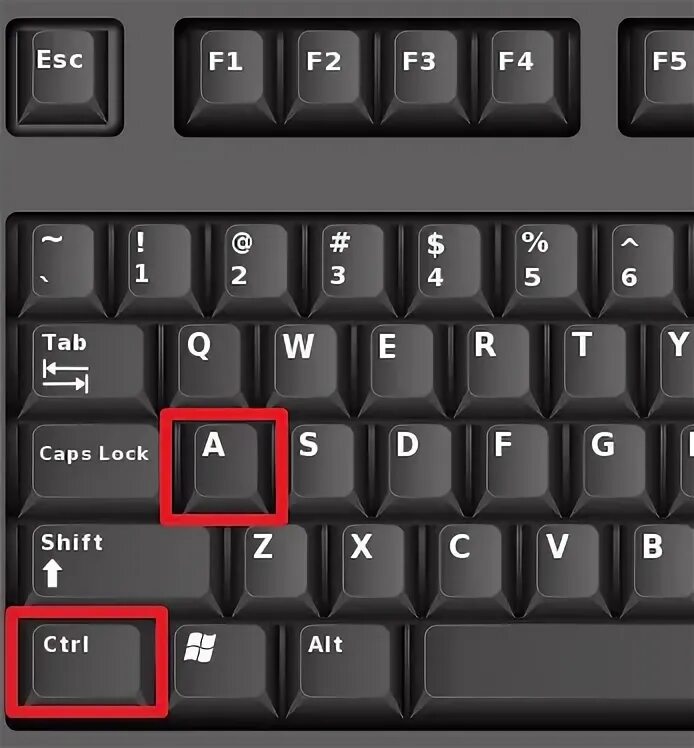Click the 5 key with percent sign
This screenshot has width=694, height=748.
pyautogui.click(x=546, y=268)
